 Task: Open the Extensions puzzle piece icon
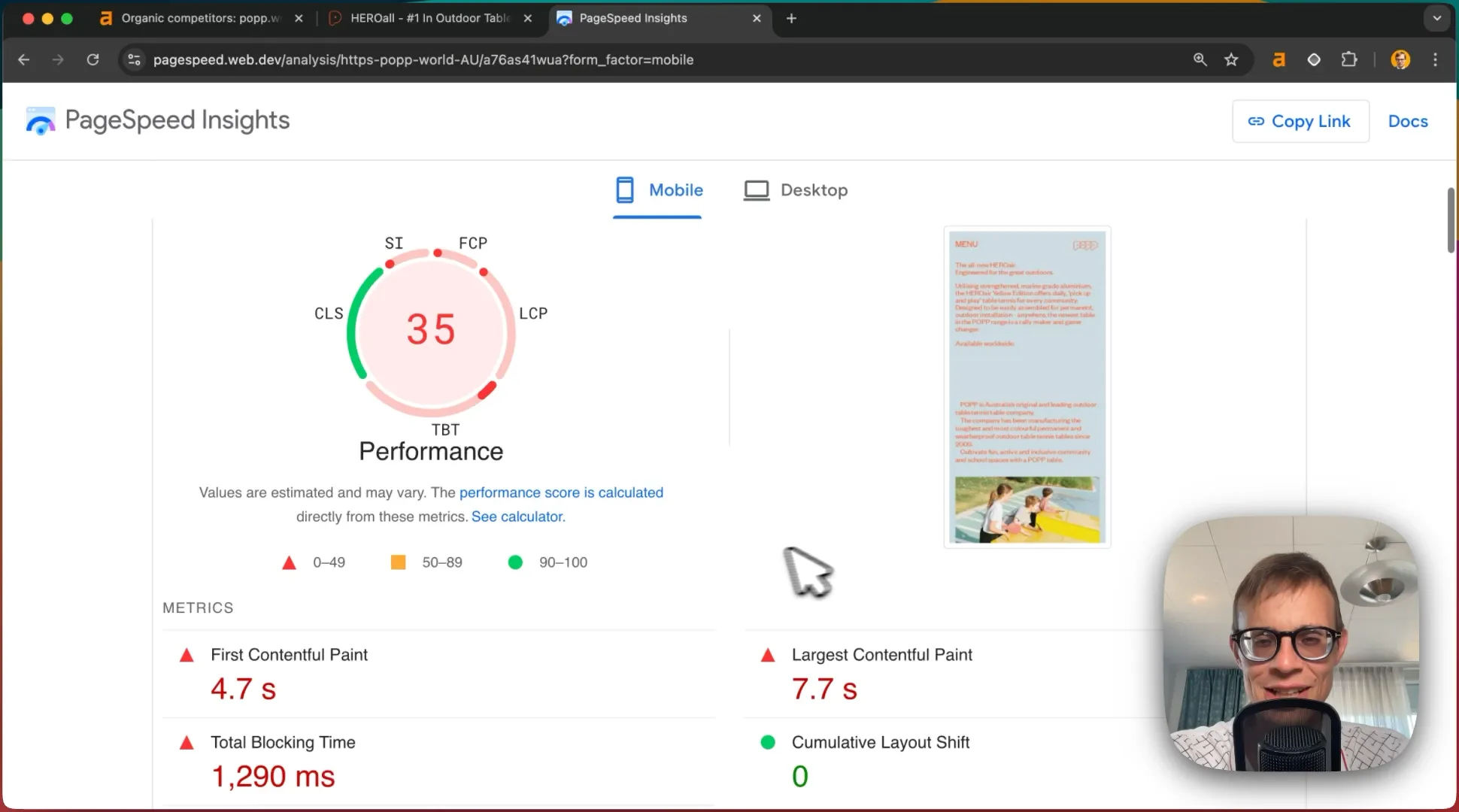coord(1349,59)
